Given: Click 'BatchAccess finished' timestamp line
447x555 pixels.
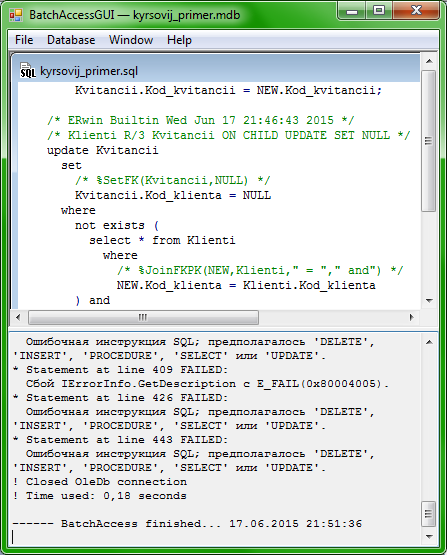Looking at the screenshot, I should [187, 524].
